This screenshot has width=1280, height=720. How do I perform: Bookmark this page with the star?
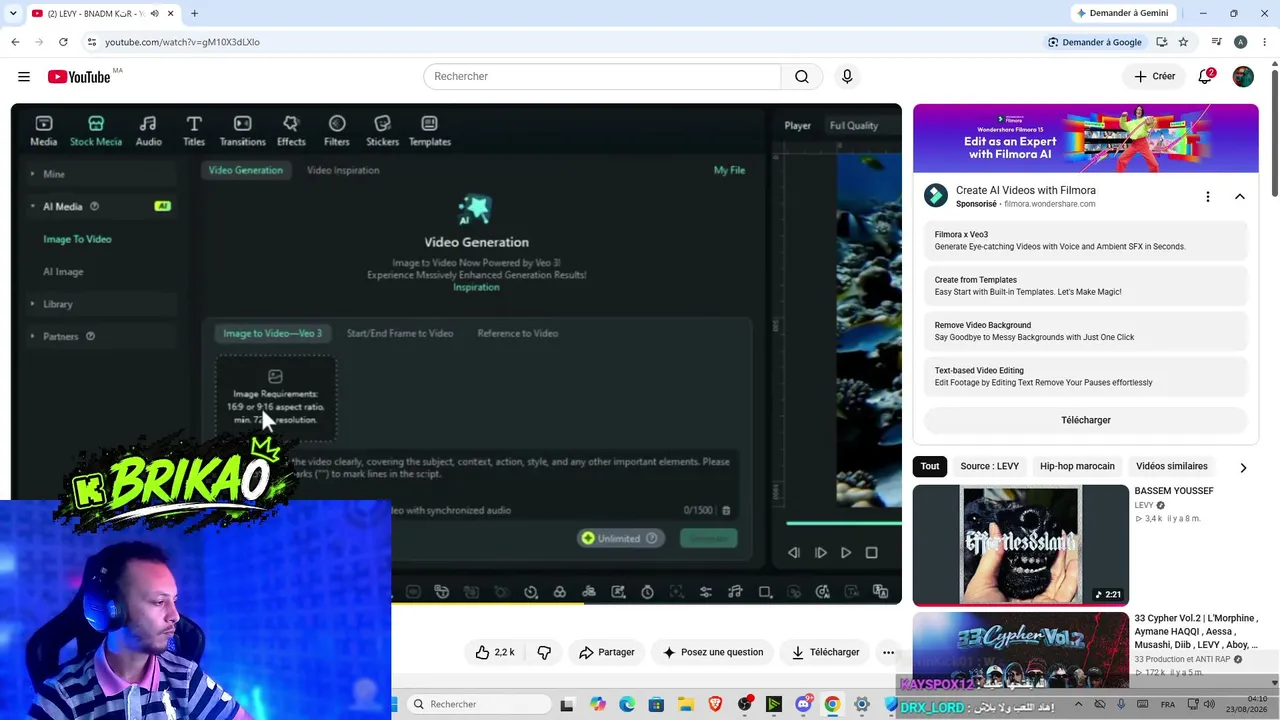pos(1183,42)
